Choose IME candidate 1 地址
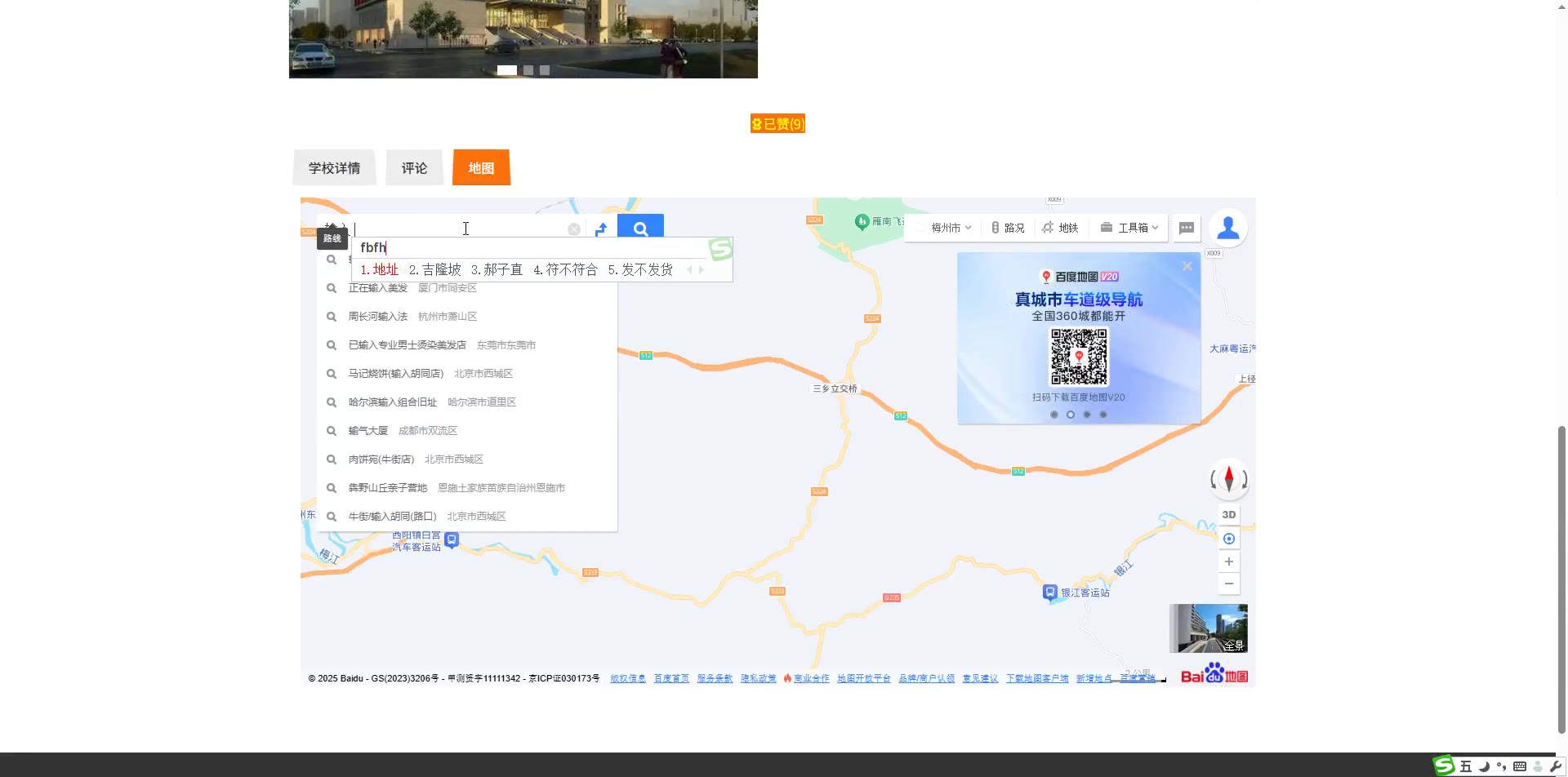 click(380, 270)
